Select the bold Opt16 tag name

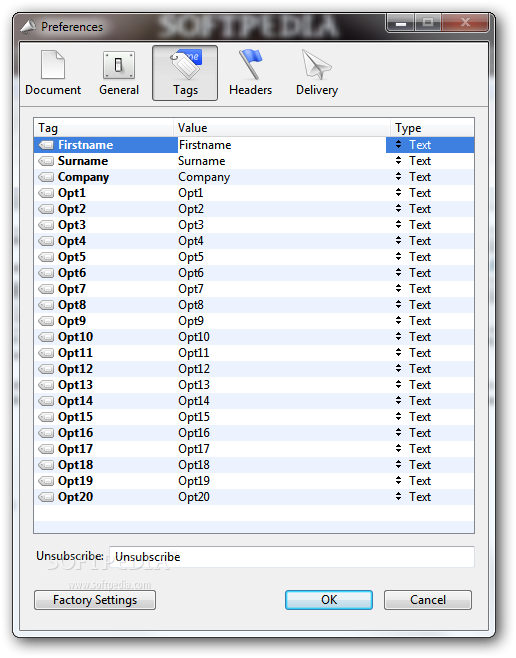76,433
